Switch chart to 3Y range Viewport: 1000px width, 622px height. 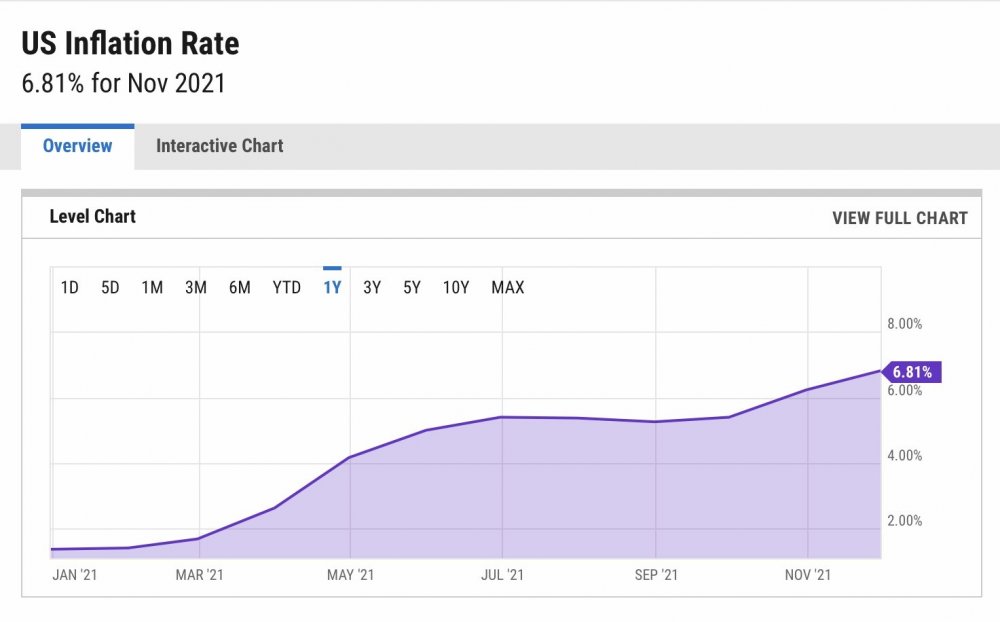[x=372, y=288]
